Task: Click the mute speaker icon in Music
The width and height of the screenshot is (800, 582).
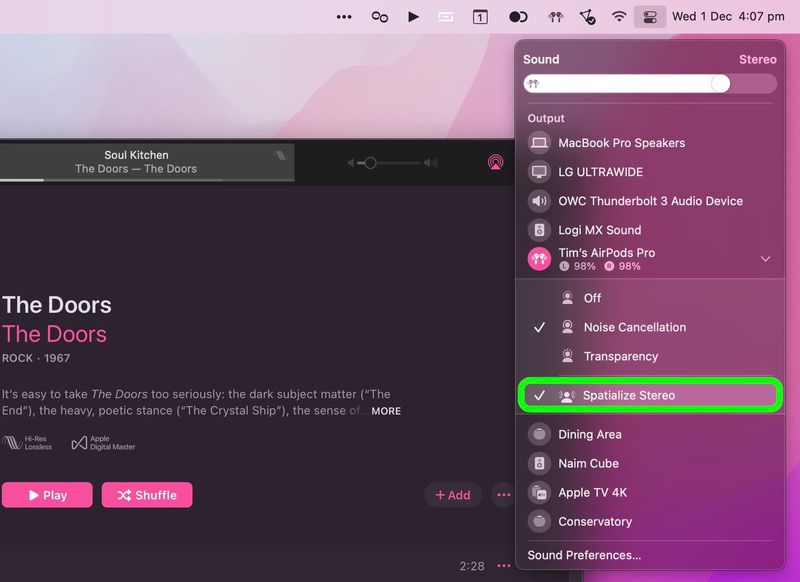Action: [351, 163]
